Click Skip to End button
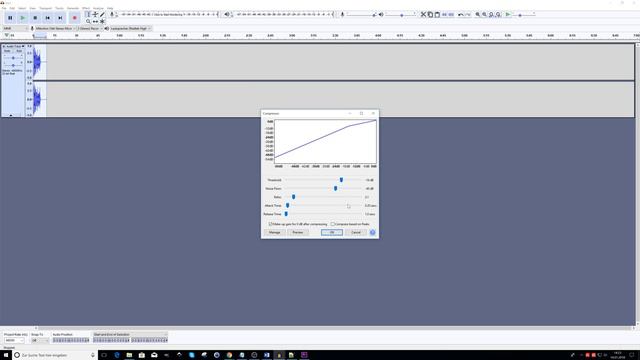Screen dimensions: 640x360 60,18
